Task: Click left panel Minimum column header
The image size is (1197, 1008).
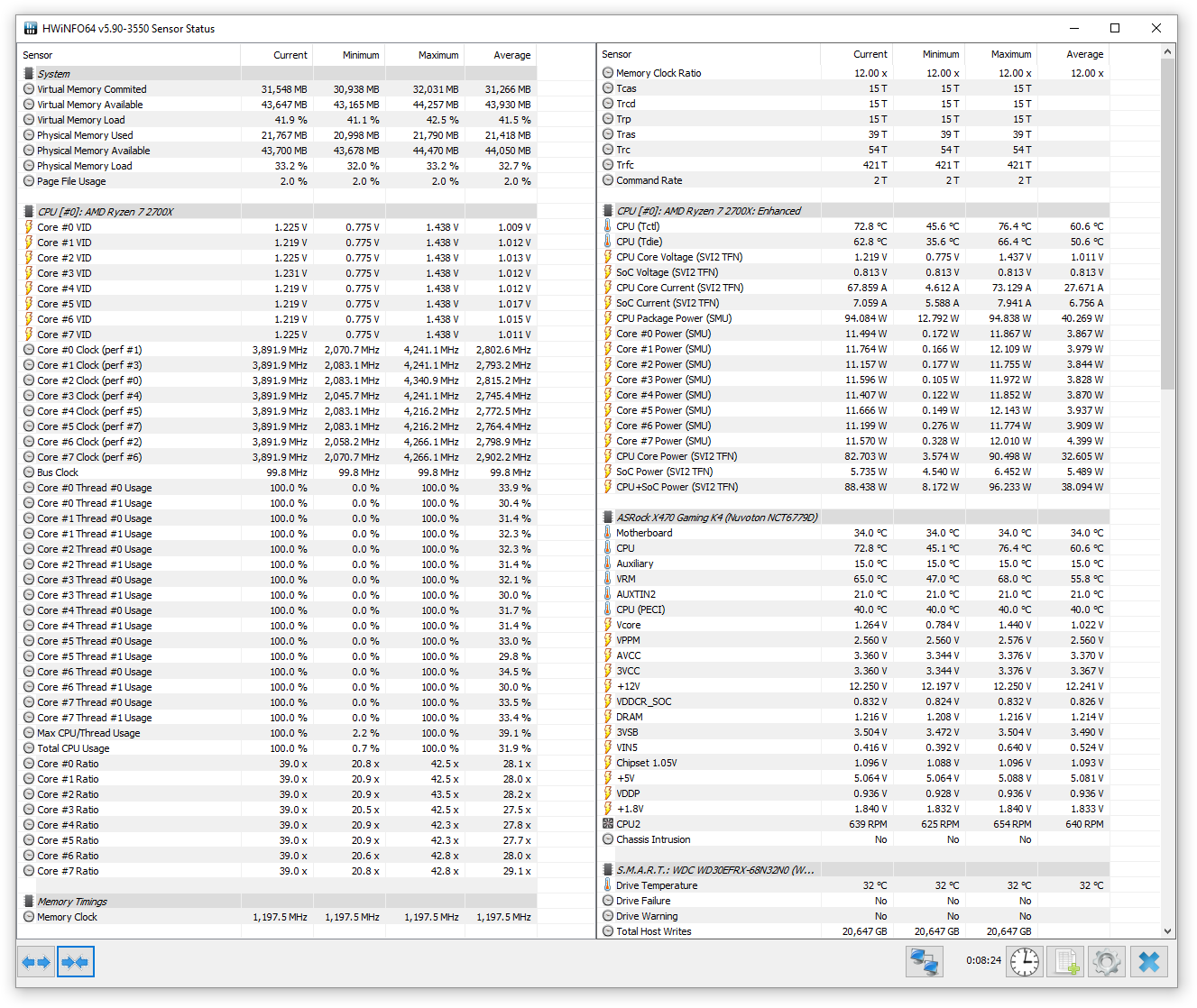Action: 348,55
